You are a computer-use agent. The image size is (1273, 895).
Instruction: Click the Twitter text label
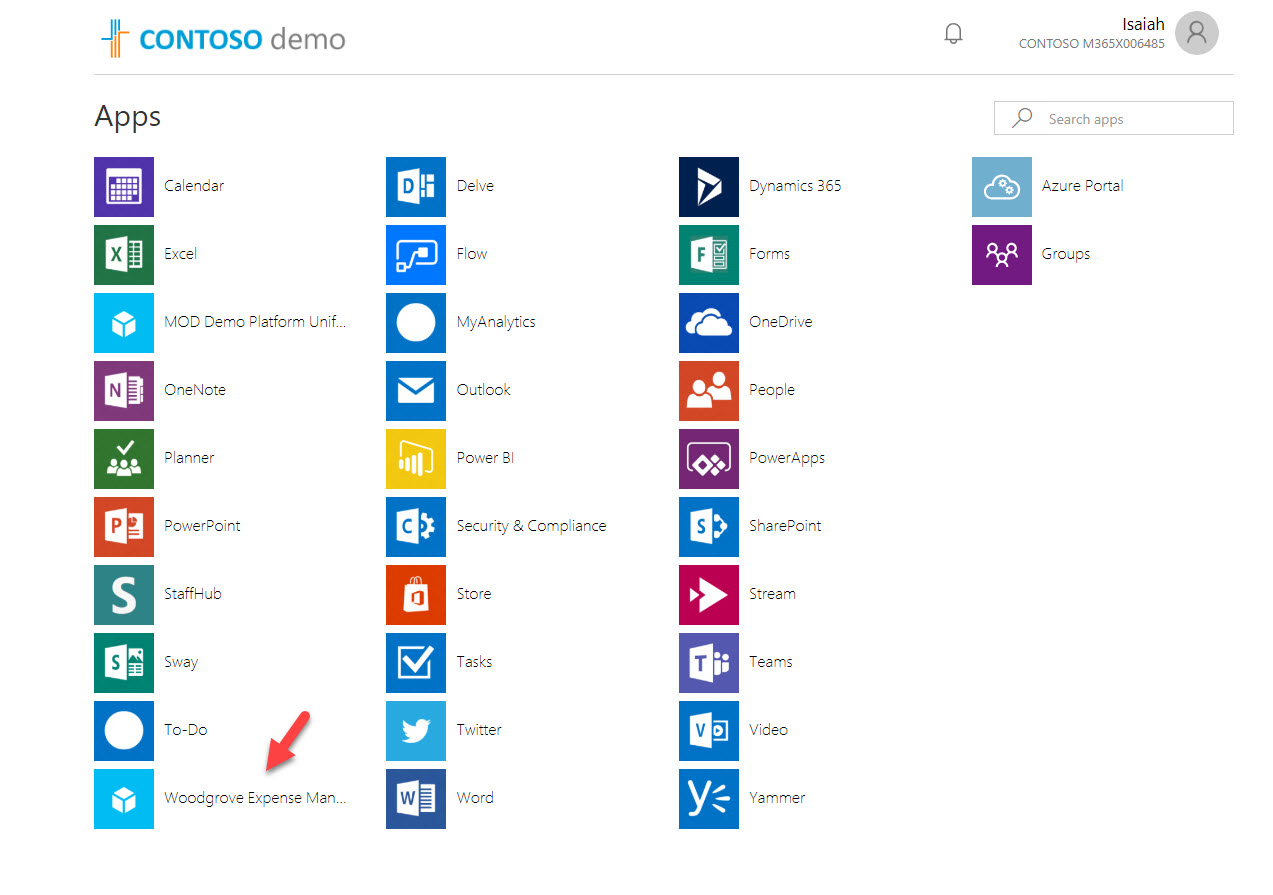click(x=479, y=730)
